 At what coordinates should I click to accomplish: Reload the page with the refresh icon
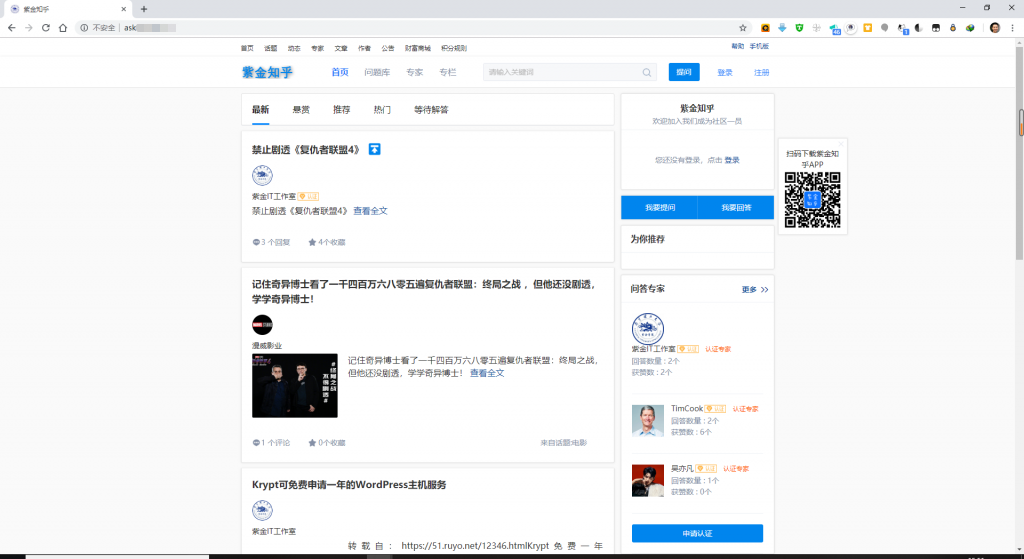click(45, 28)
